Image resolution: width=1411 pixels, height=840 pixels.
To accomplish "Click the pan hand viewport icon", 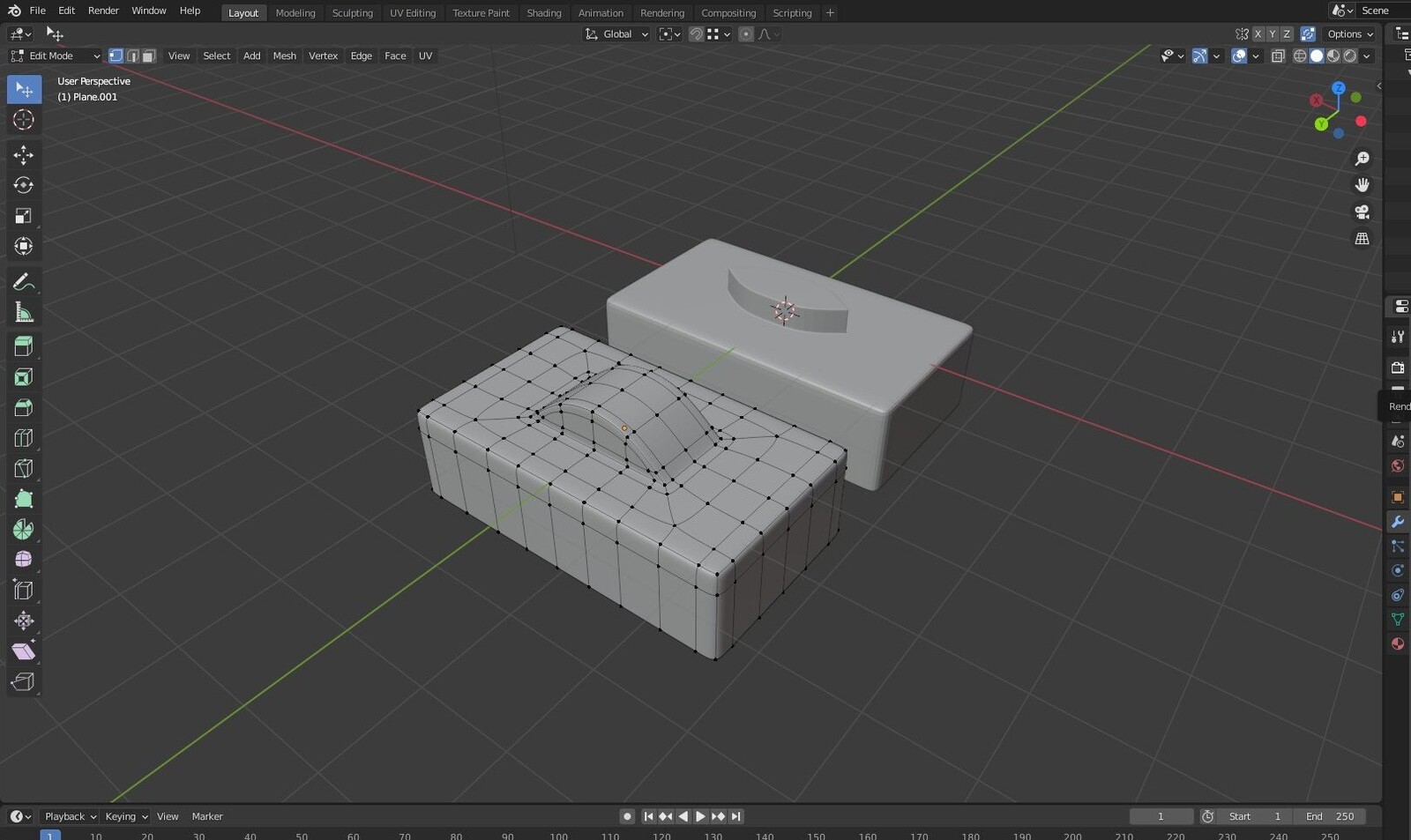I will pos(1362,185).
